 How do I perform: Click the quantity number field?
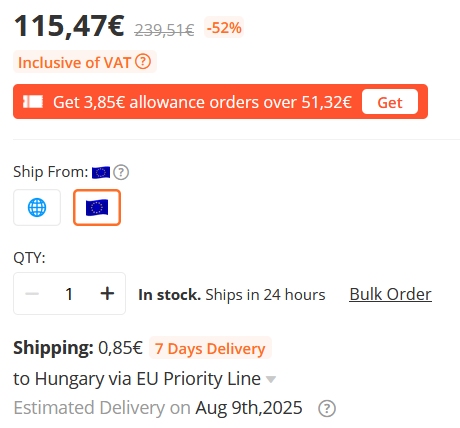tap(69, 294)
